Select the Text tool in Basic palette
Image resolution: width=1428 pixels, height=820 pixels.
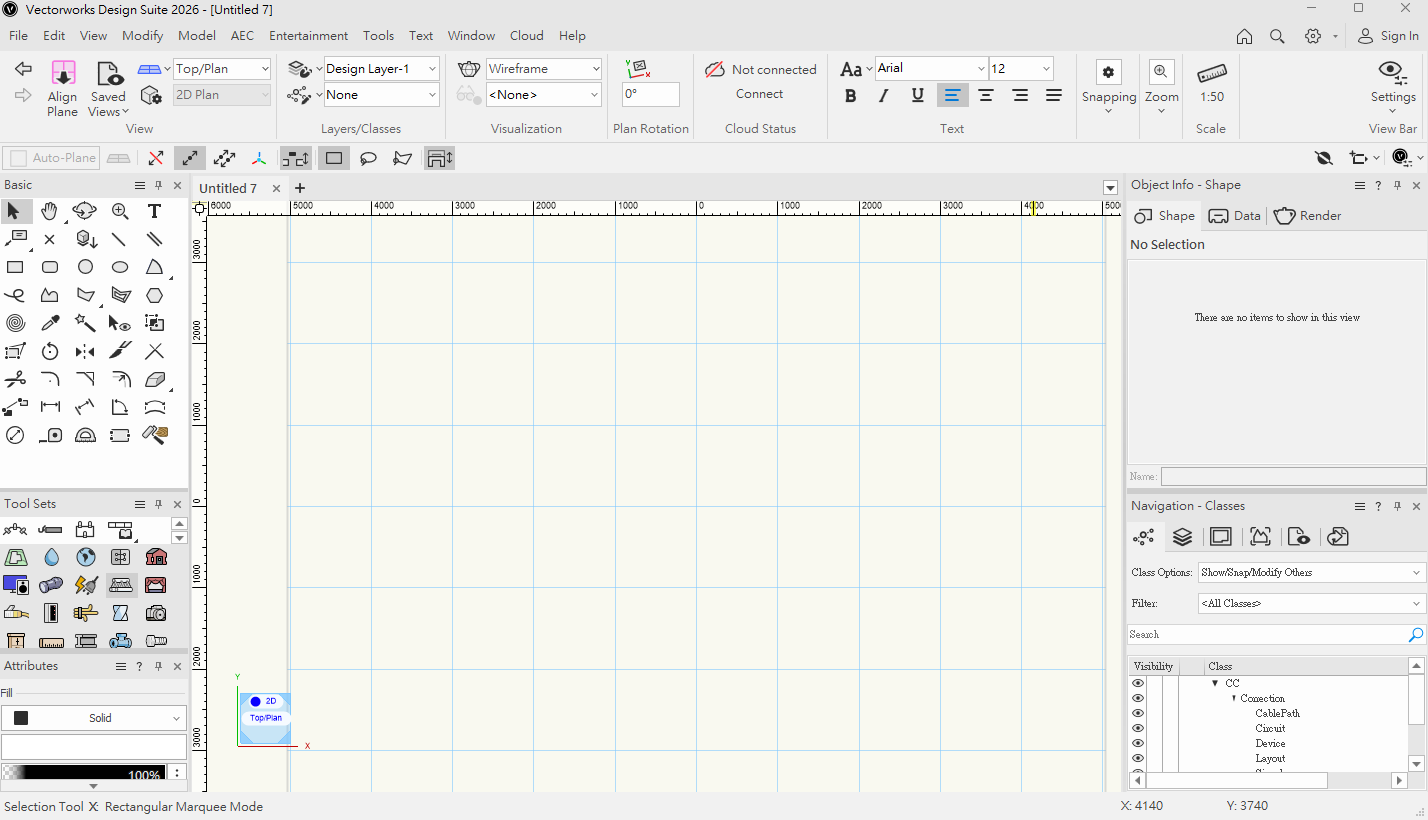coord(154,211)
